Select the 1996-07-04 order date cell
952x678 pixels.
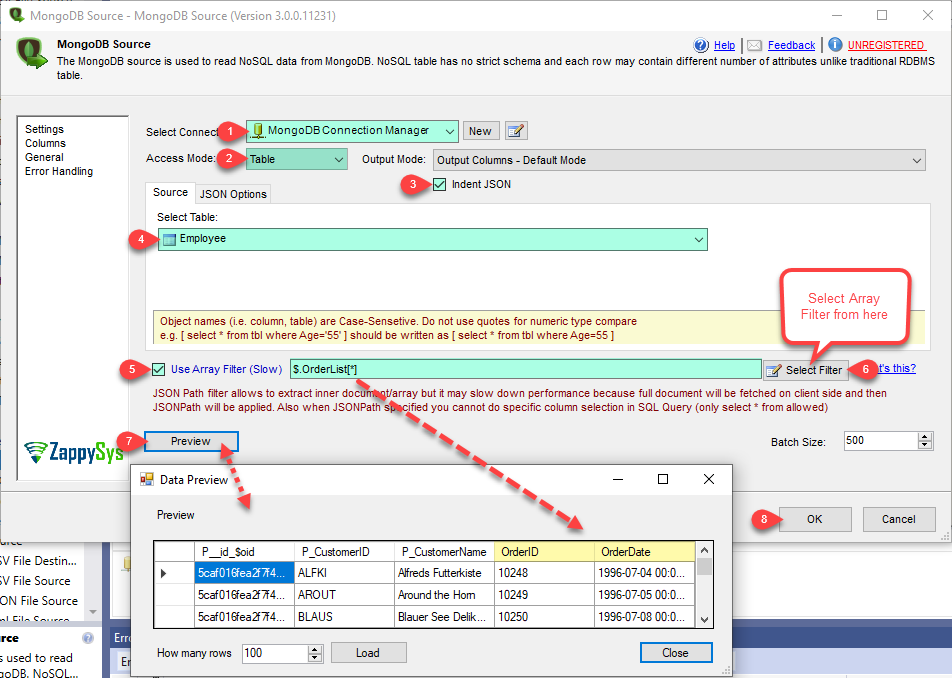pyautogui.click(x=645, y=573)
